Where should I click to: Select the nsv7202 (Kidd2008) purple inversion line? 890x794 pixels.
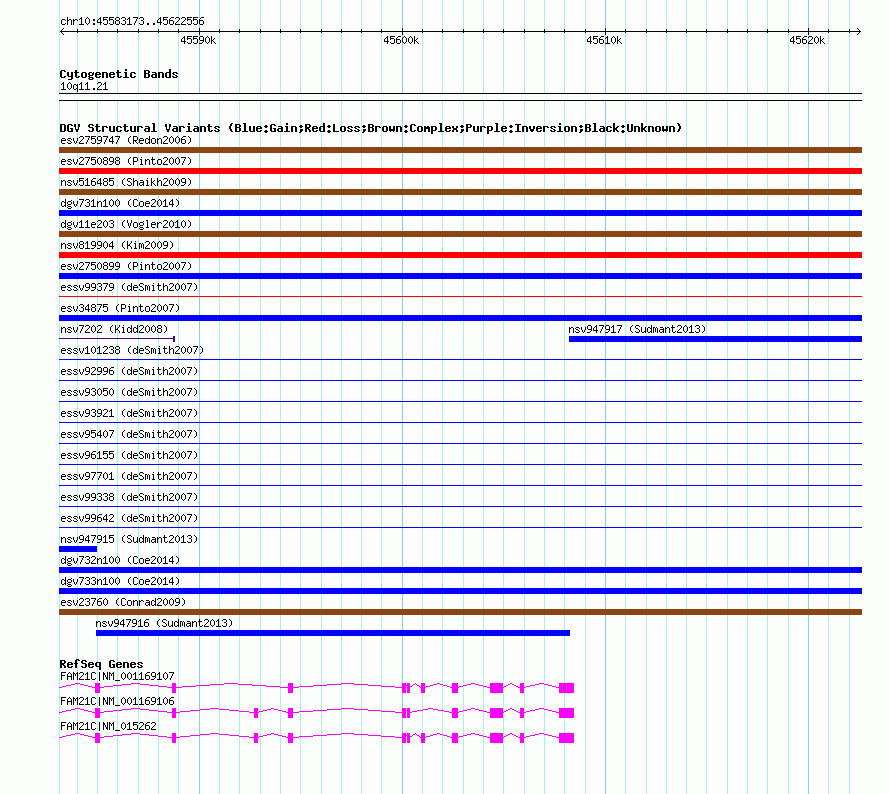(x=117, y=339)
